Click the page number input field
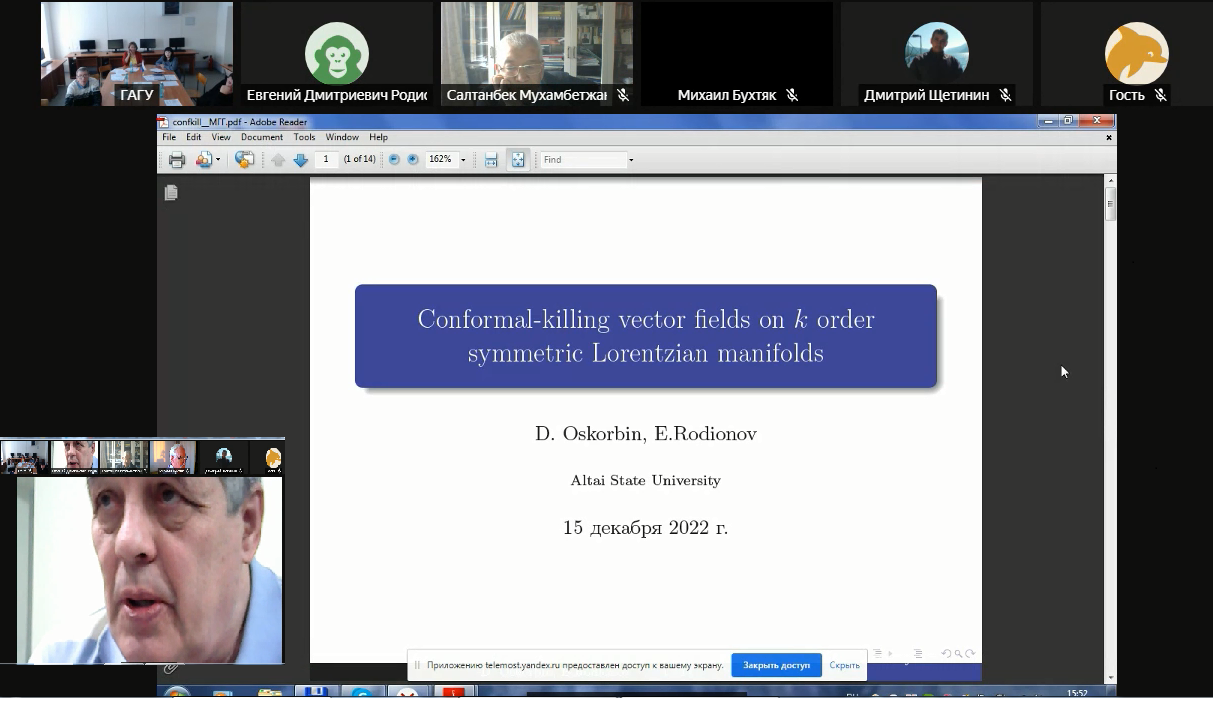This screenshot has height=713, width=1213. point(326,160)
